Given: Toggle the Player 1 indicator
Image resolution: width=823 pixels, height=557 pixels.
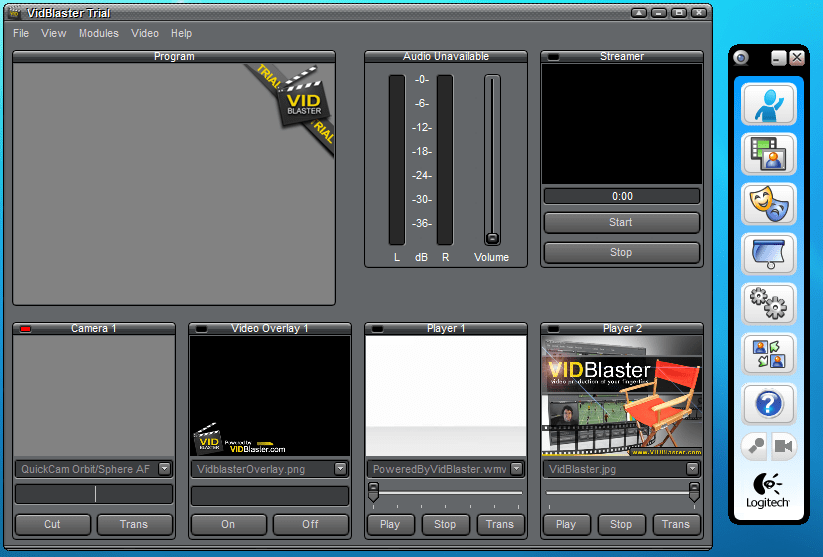Looking at the screenshot, I should pos(377,329).
